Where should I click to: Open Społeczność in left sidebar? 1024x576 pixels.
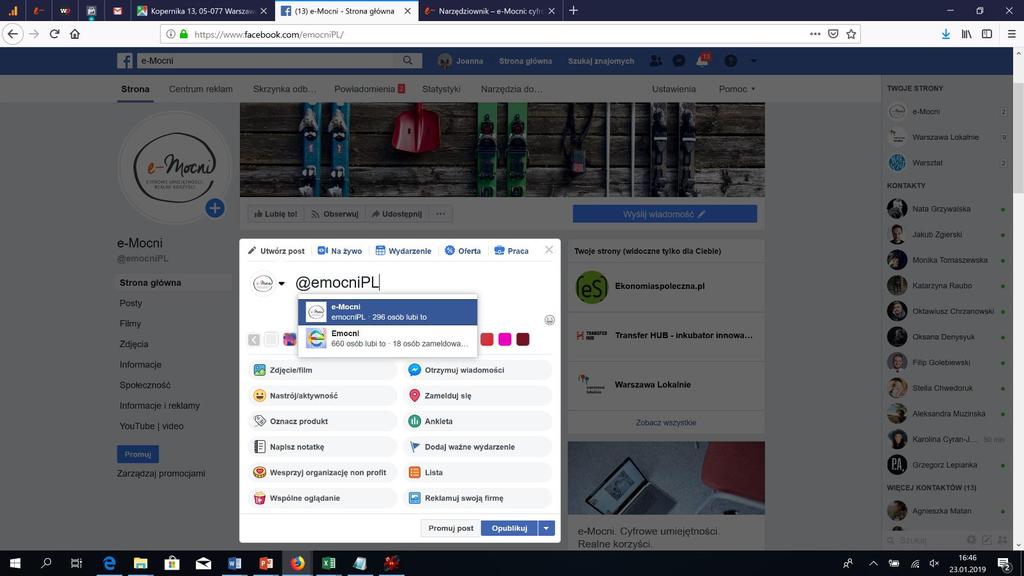(145, 385)
